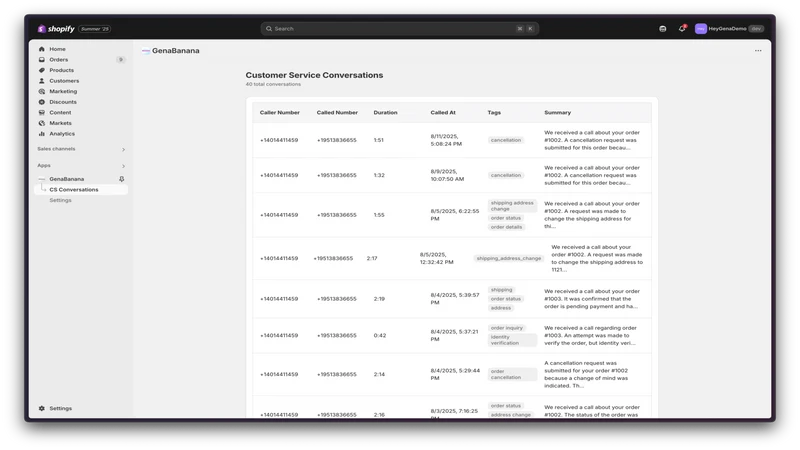Click the Shopify logo
This screenshot has width=800, height=450.
click(56, 29)
